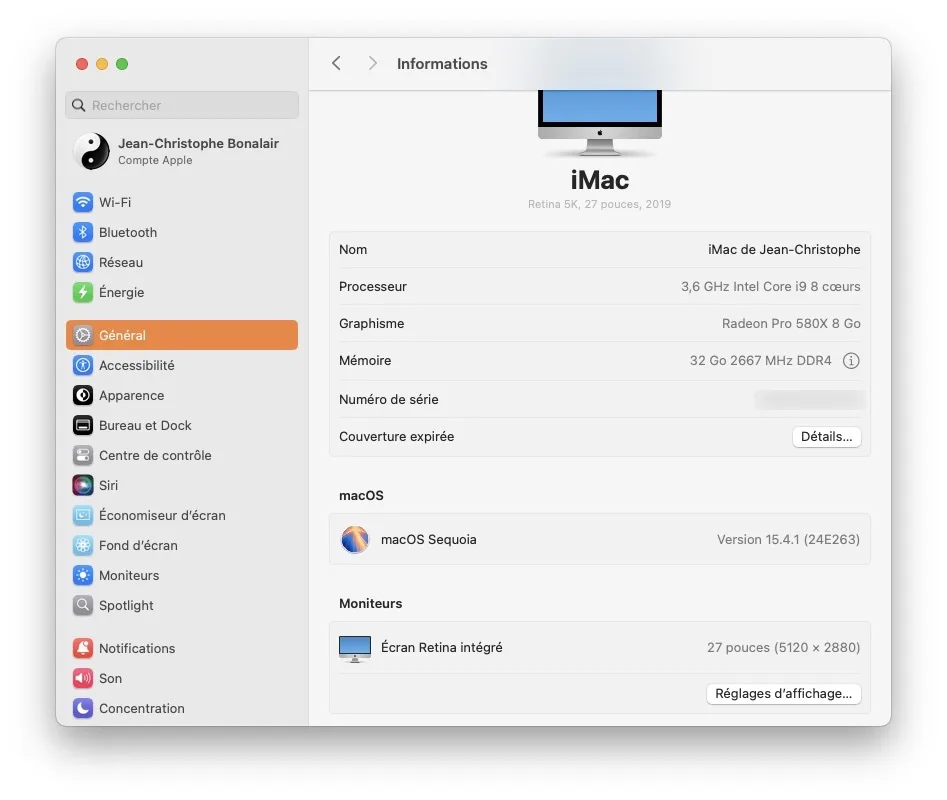
Task: Click 27 pouces (5120 × 2880) text
Action: click(783, 648)
